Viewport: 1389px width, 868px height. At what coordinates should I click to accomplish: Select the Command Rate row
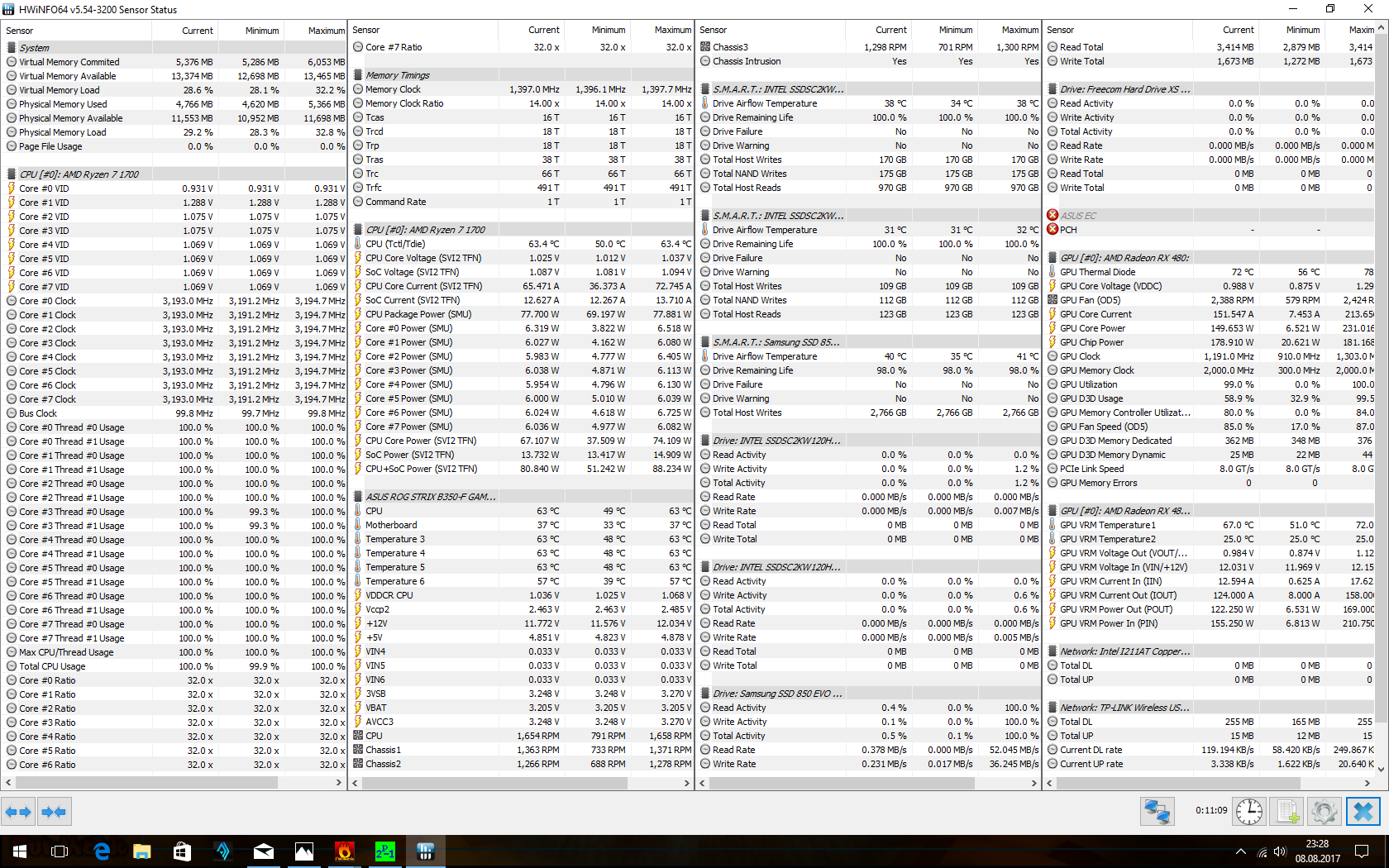pyautogui.click(x=521, y=202)
